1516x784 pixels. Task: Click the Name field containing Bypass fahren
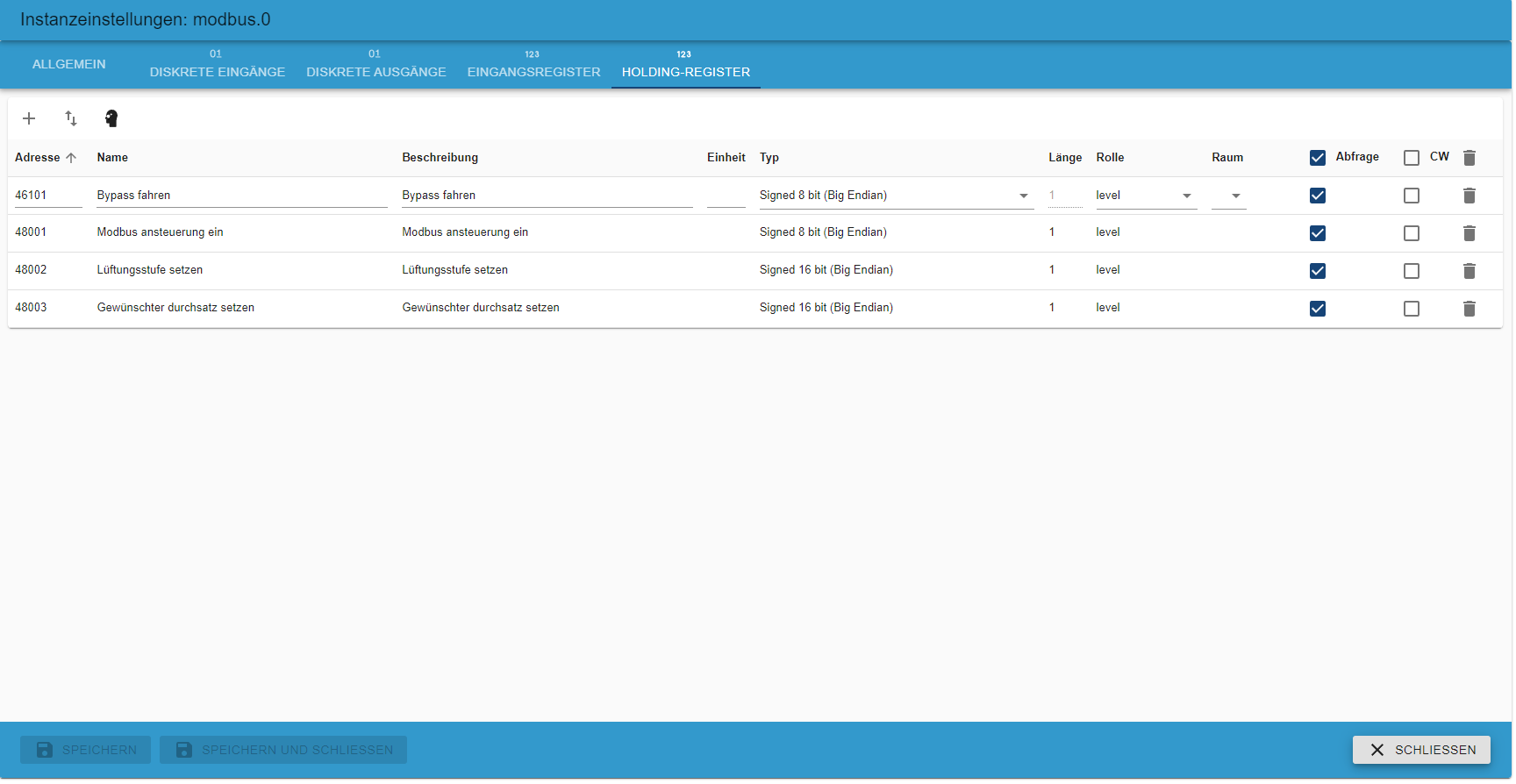(241, 196)
